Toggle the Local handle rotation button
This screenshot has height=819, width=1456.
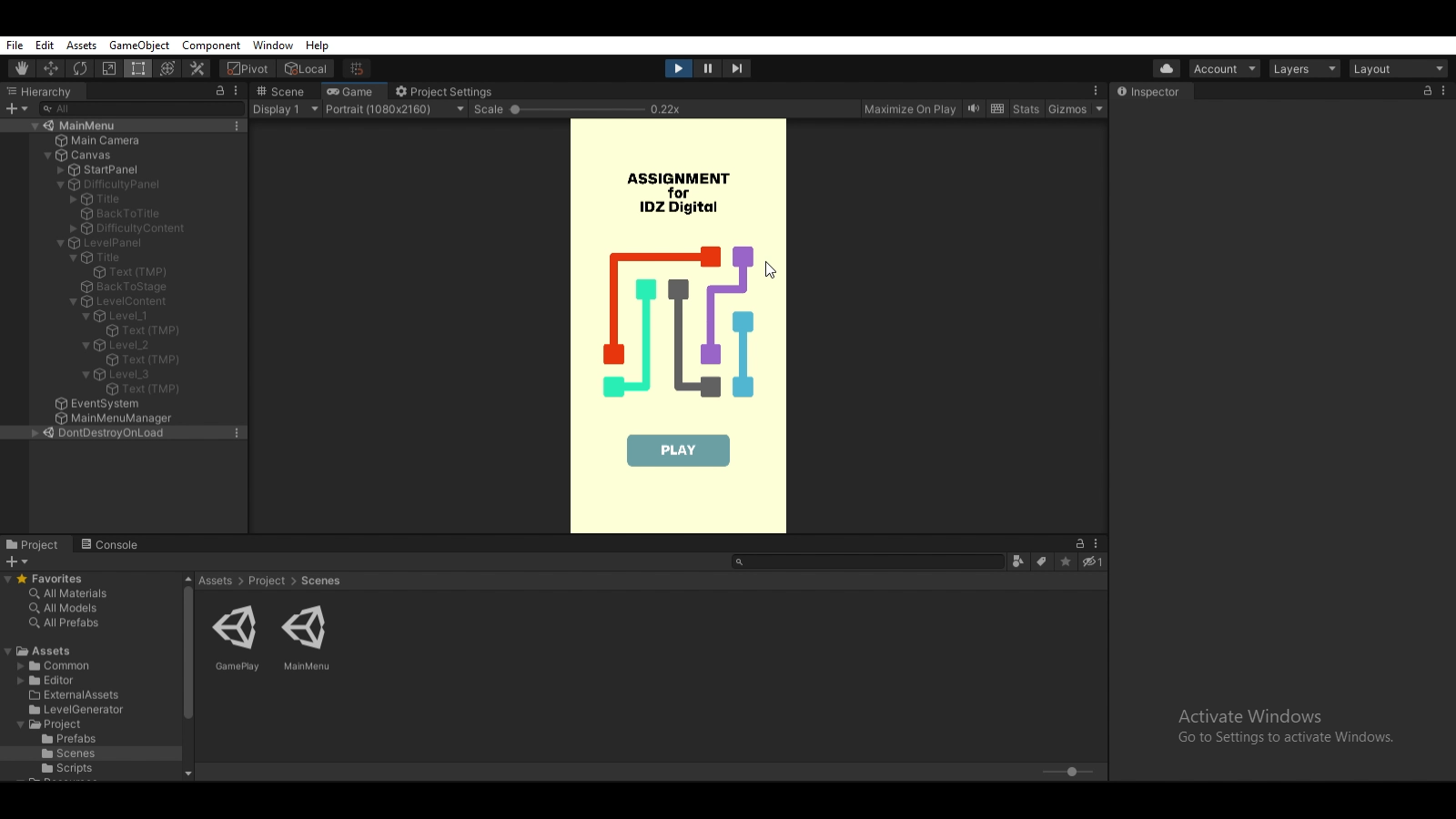pos(306,68)
